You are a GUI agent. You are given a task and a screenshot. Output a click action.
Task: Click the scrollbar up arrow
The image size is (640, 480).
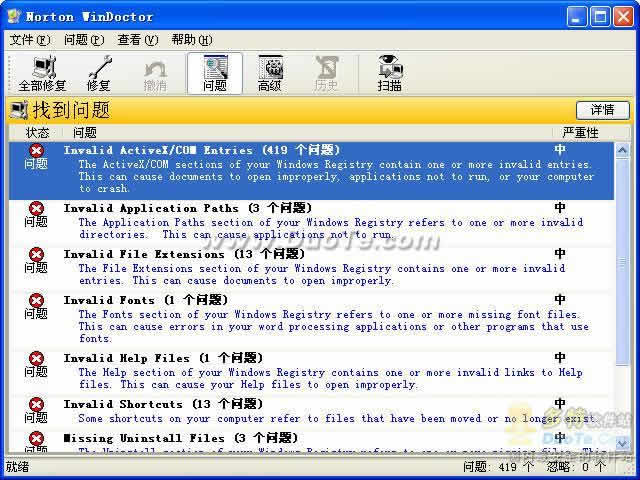pos(622,151)
